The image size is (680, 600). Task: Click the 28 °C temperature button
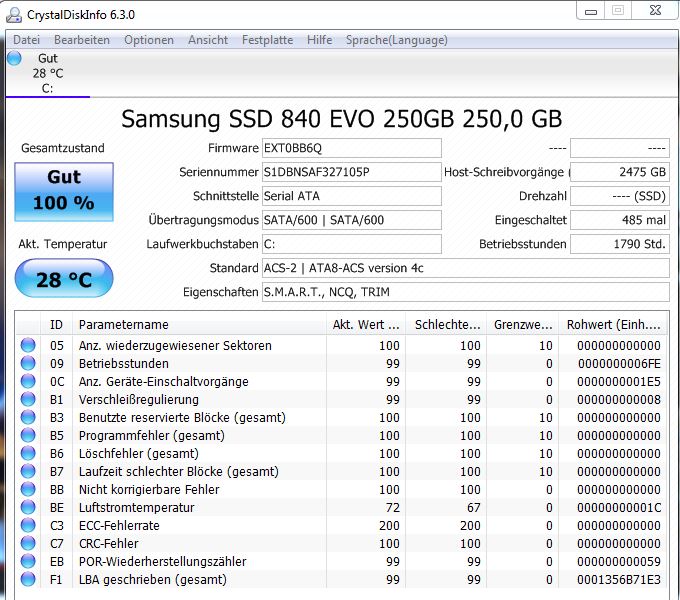64,278
